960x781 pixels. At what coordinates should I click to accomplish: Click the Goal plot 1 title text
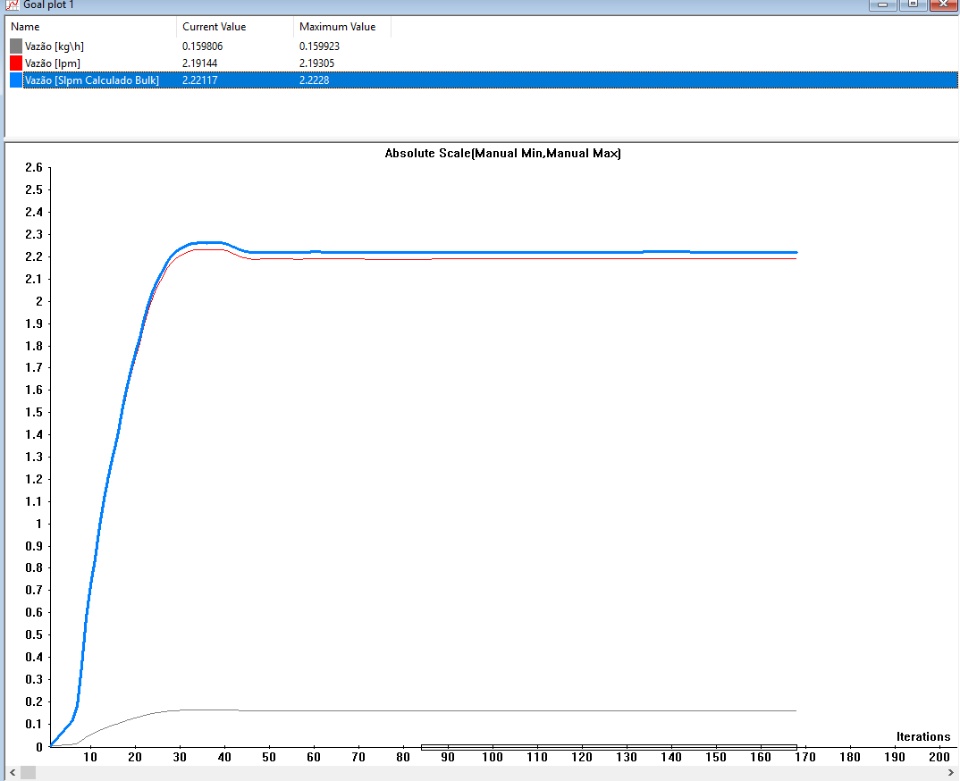[x=48, y=5]
